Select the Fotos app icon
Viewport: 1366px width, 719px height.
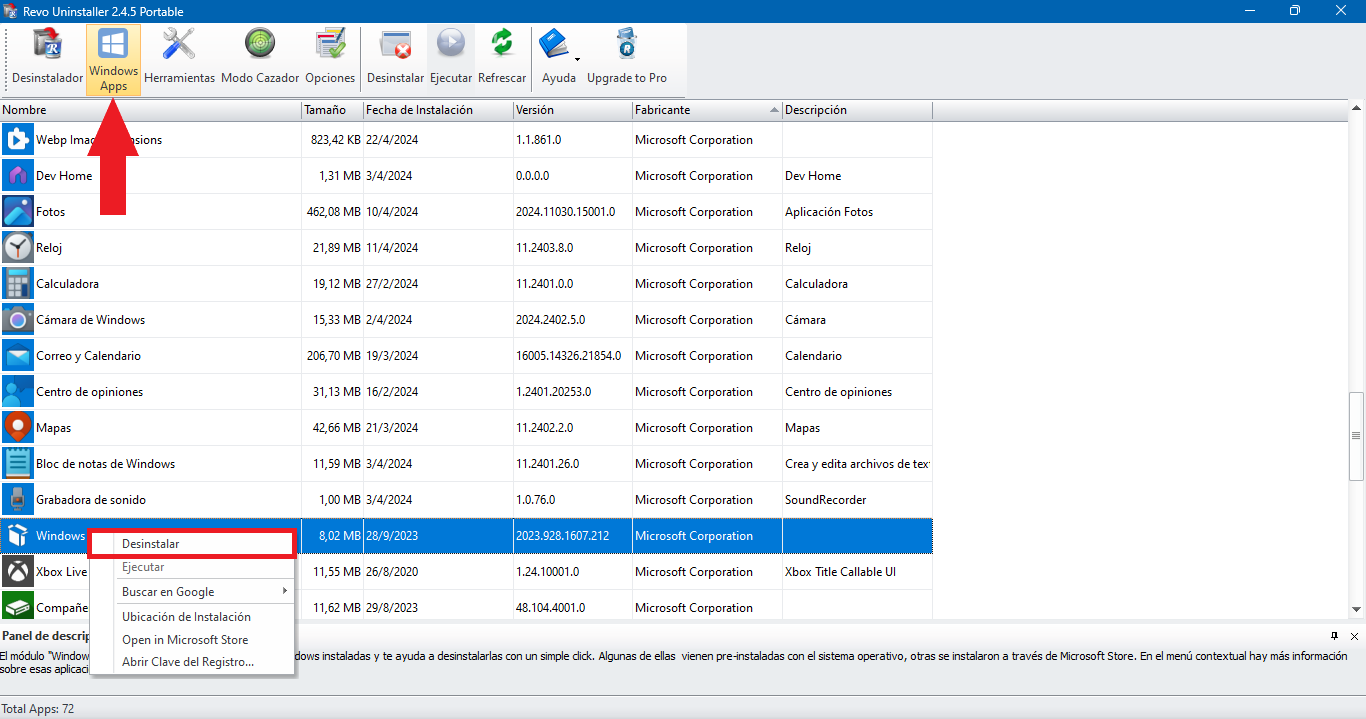[18, 212]
